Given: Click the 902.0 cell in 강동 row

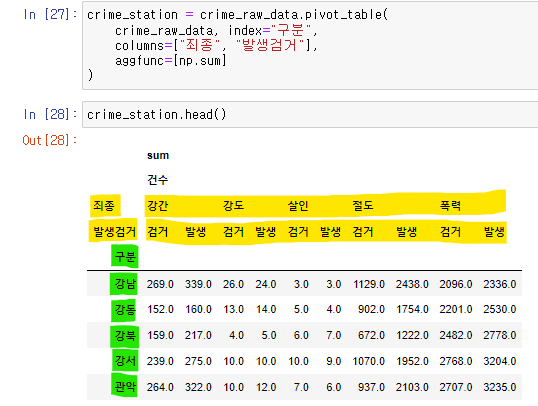Looking at the screenshot, I should [371, 309].
